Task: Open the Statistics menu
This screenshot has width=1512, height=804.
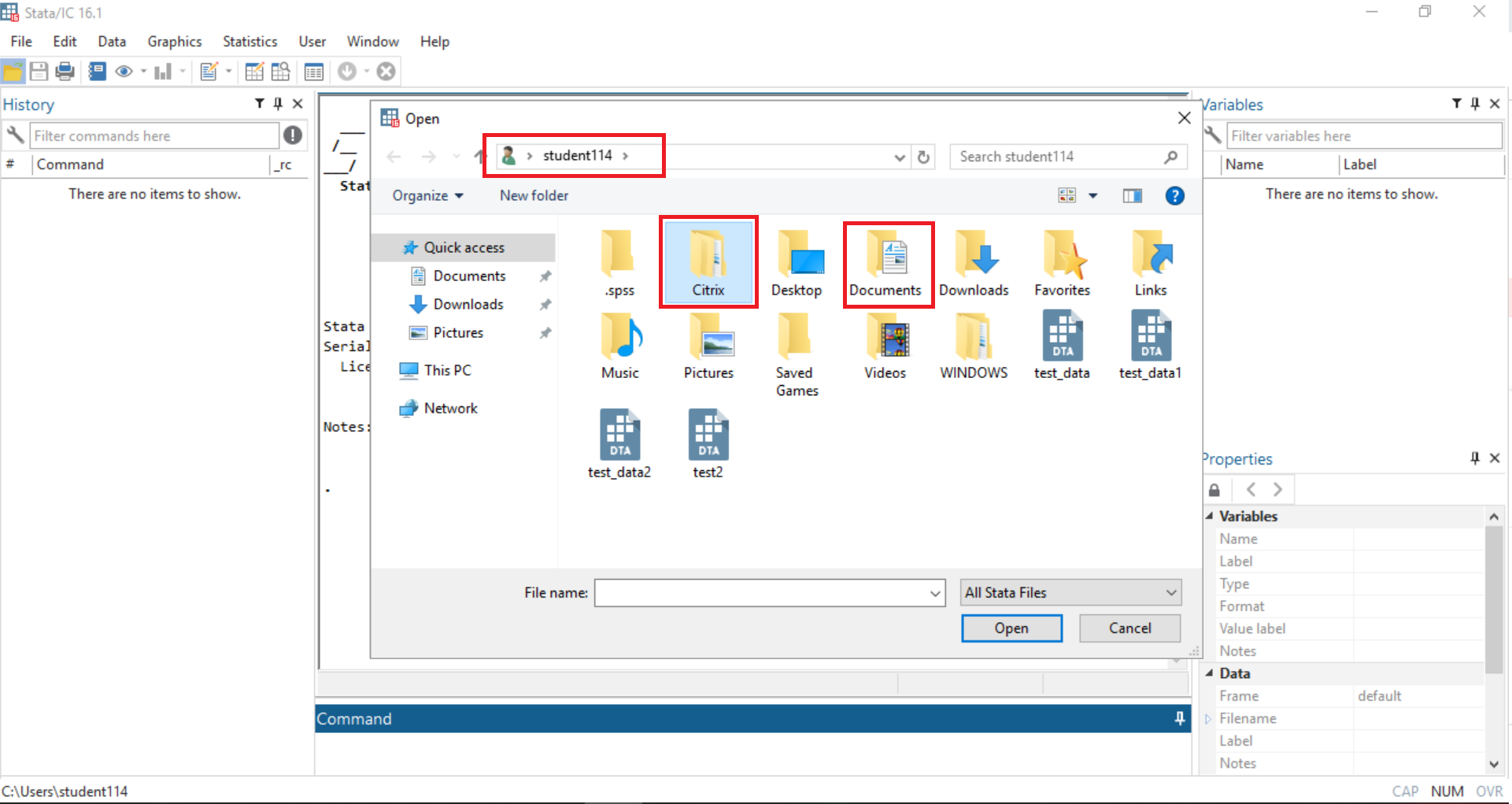Action: click(250, 41)
